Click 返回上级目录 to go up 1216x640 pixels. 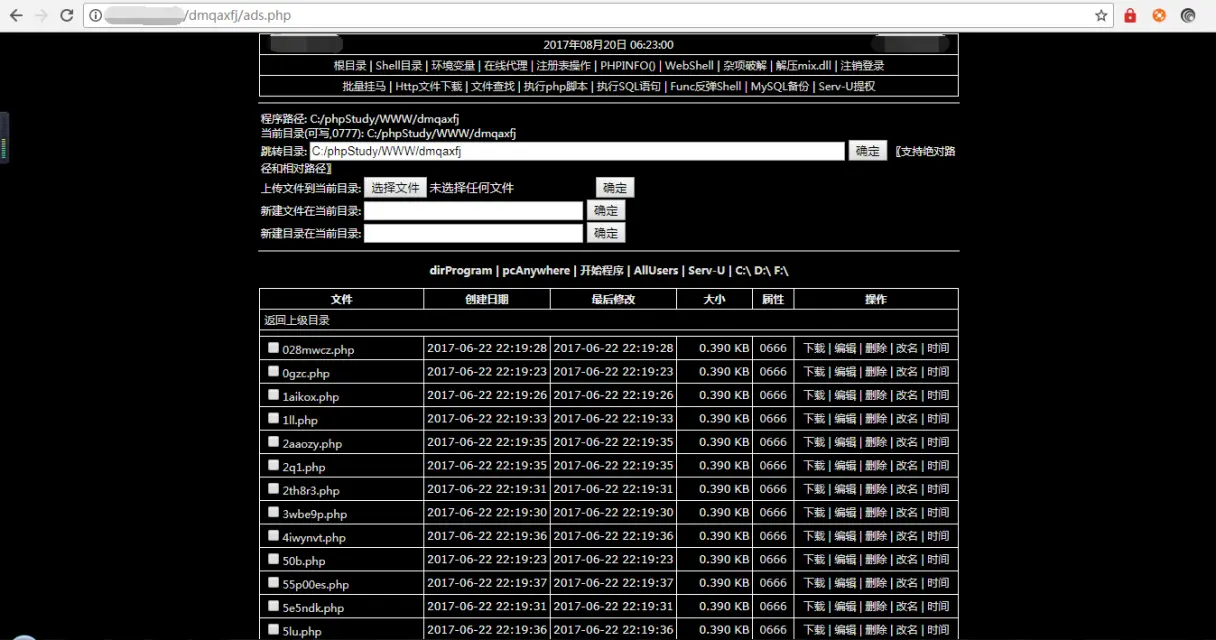pyautogui.click(x=297, y=321)
